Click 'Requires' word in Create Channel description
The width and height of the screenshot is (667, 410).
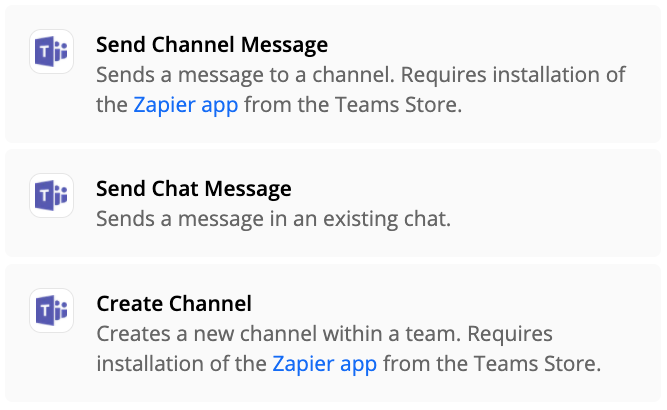point(510,334)
